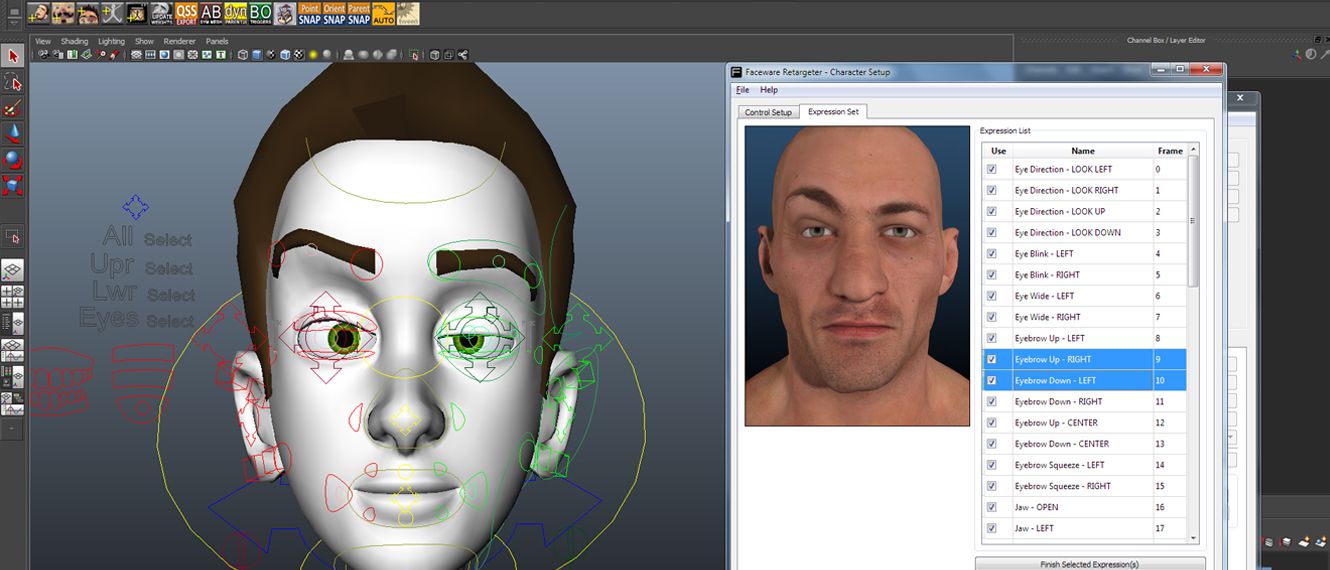Select the Eyebrow Down - RIGHT row

pyautogui.click(x=1085, y=402)
